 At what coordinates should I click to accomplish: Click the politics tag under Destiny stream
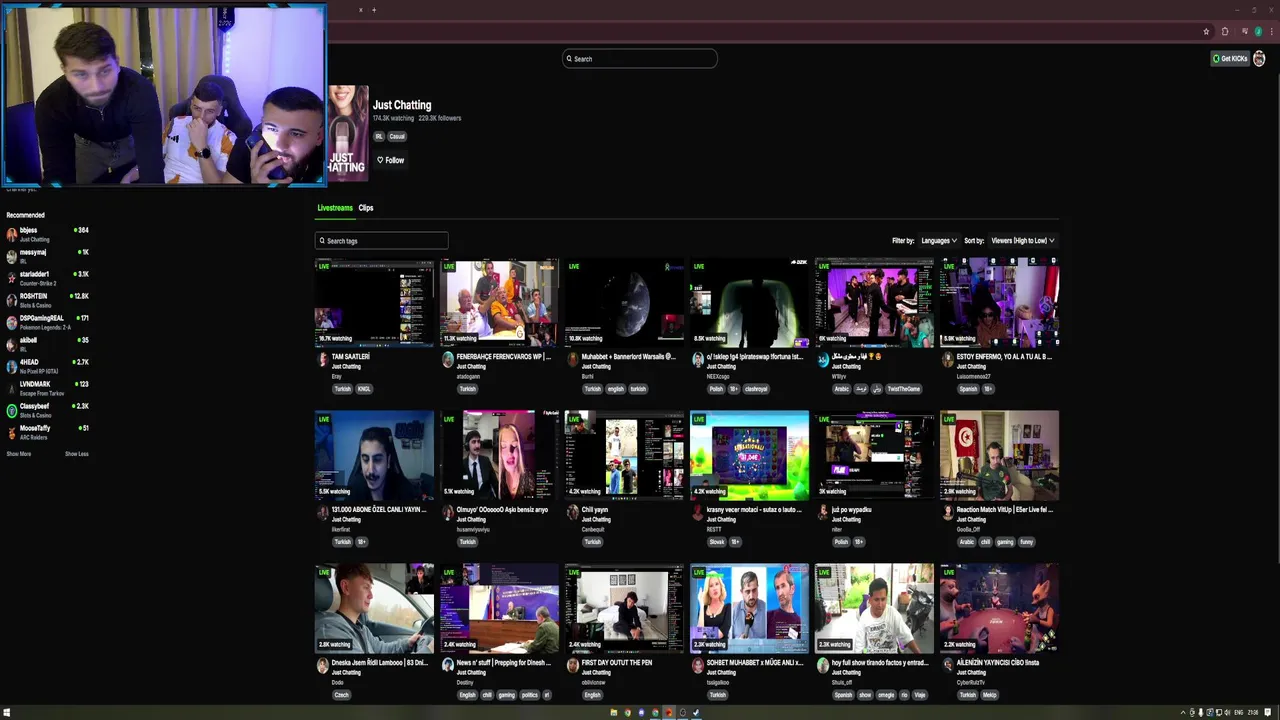coord(529,695)
